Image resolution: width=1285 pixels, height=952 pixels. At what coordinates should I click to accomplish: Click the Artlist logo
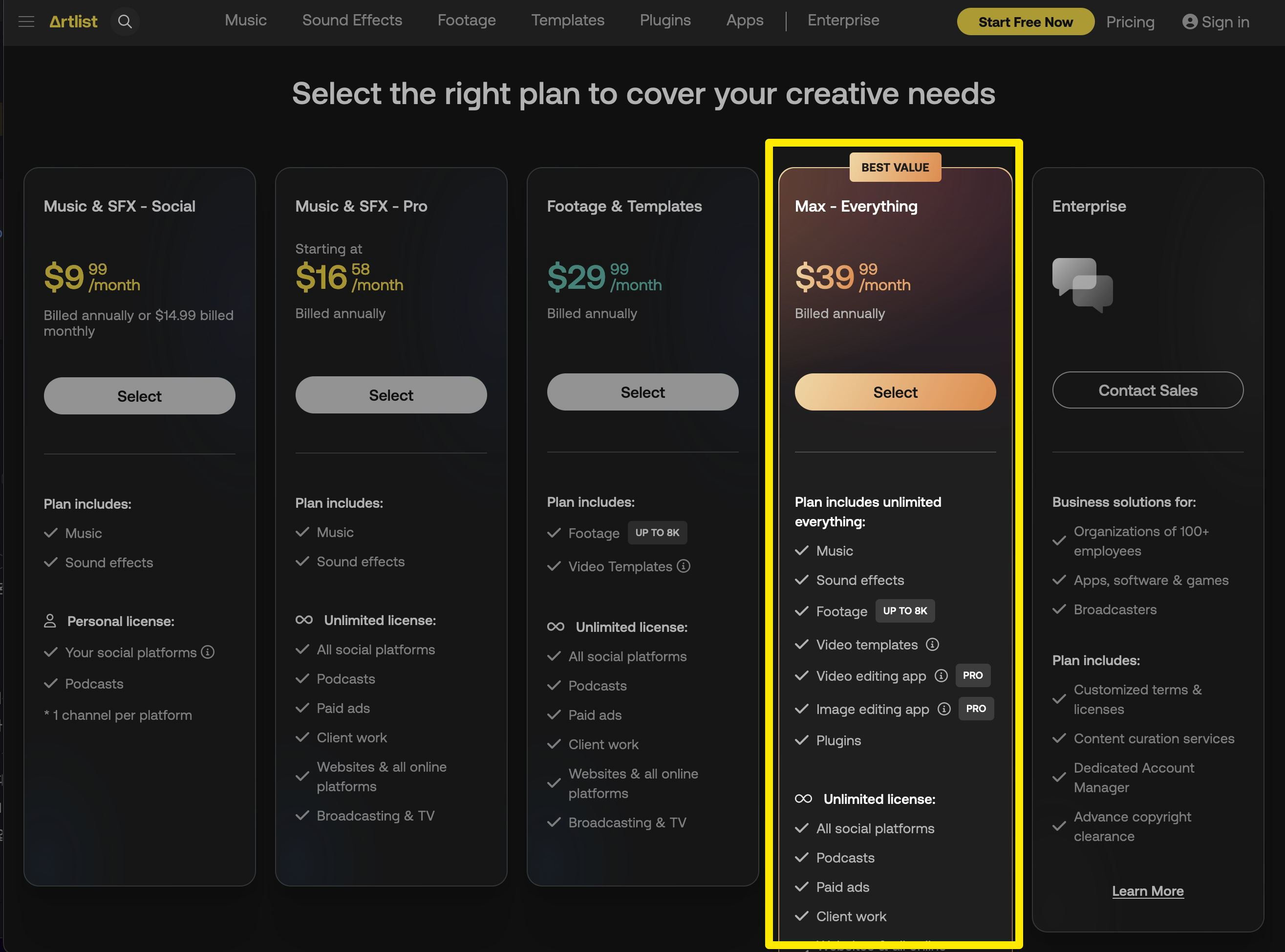point(73,22)
